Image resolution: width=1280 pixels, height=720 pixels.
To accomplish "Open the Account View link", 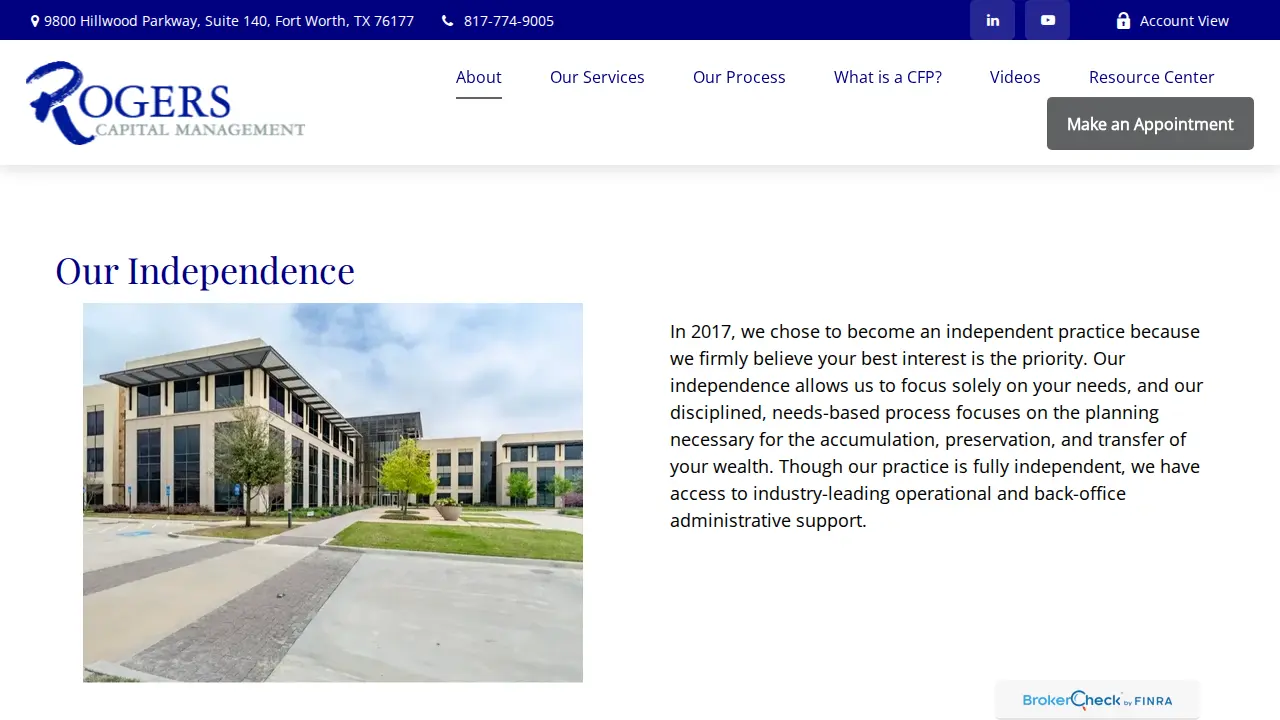I will click(x=1172, y=21).
